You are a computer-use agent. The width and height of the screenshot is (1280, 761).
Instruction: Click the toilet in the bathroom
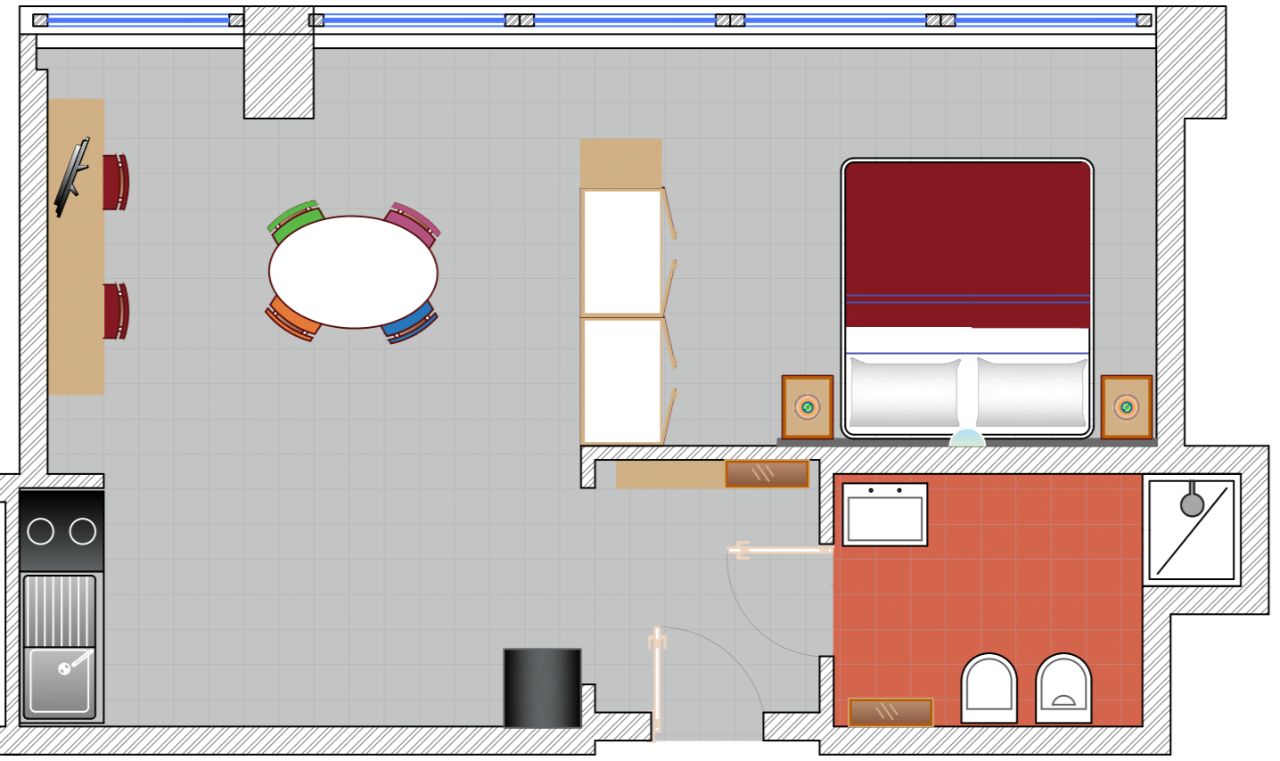coord(988,689)
